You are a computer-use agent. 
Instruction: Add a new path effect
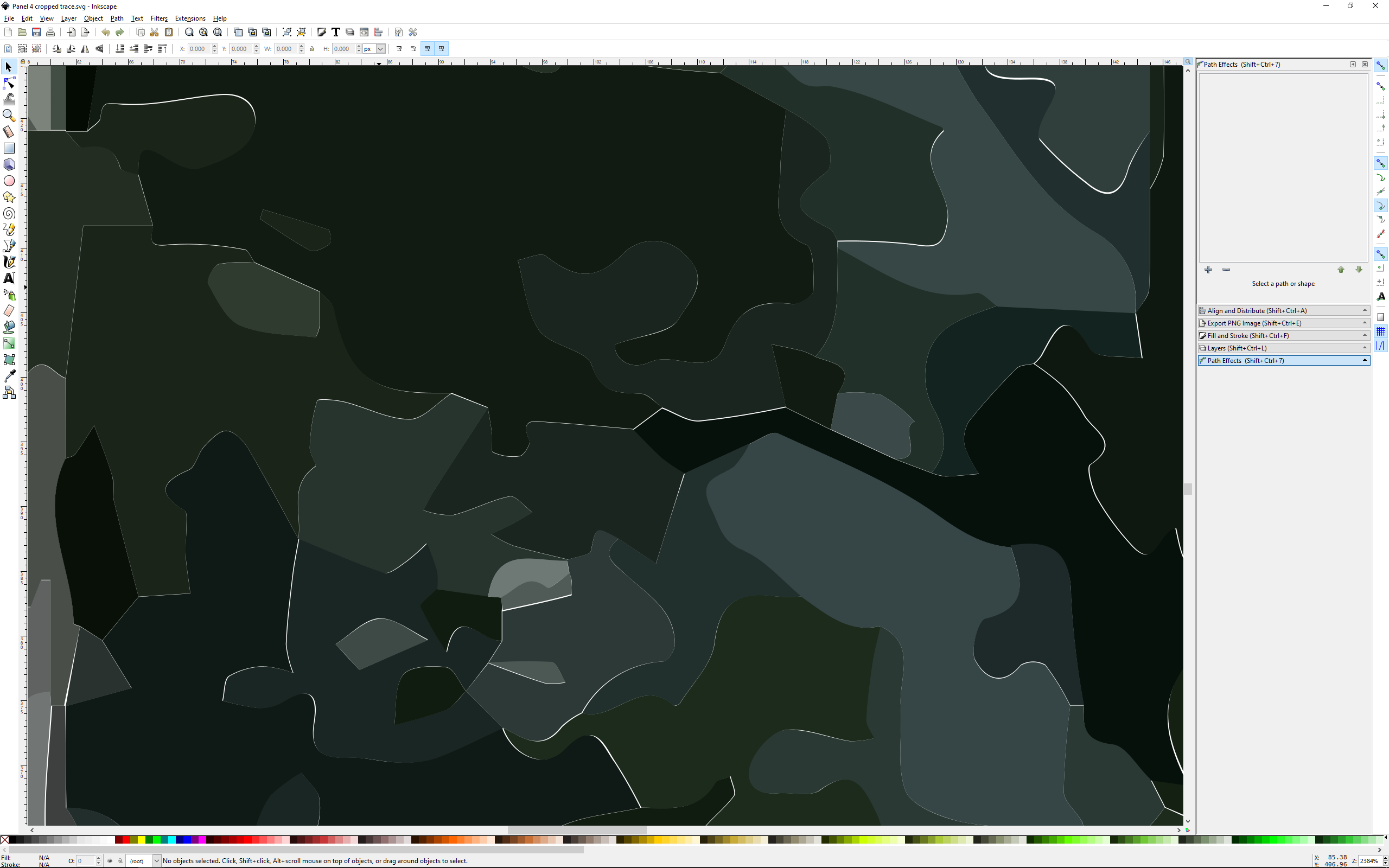1209,270
